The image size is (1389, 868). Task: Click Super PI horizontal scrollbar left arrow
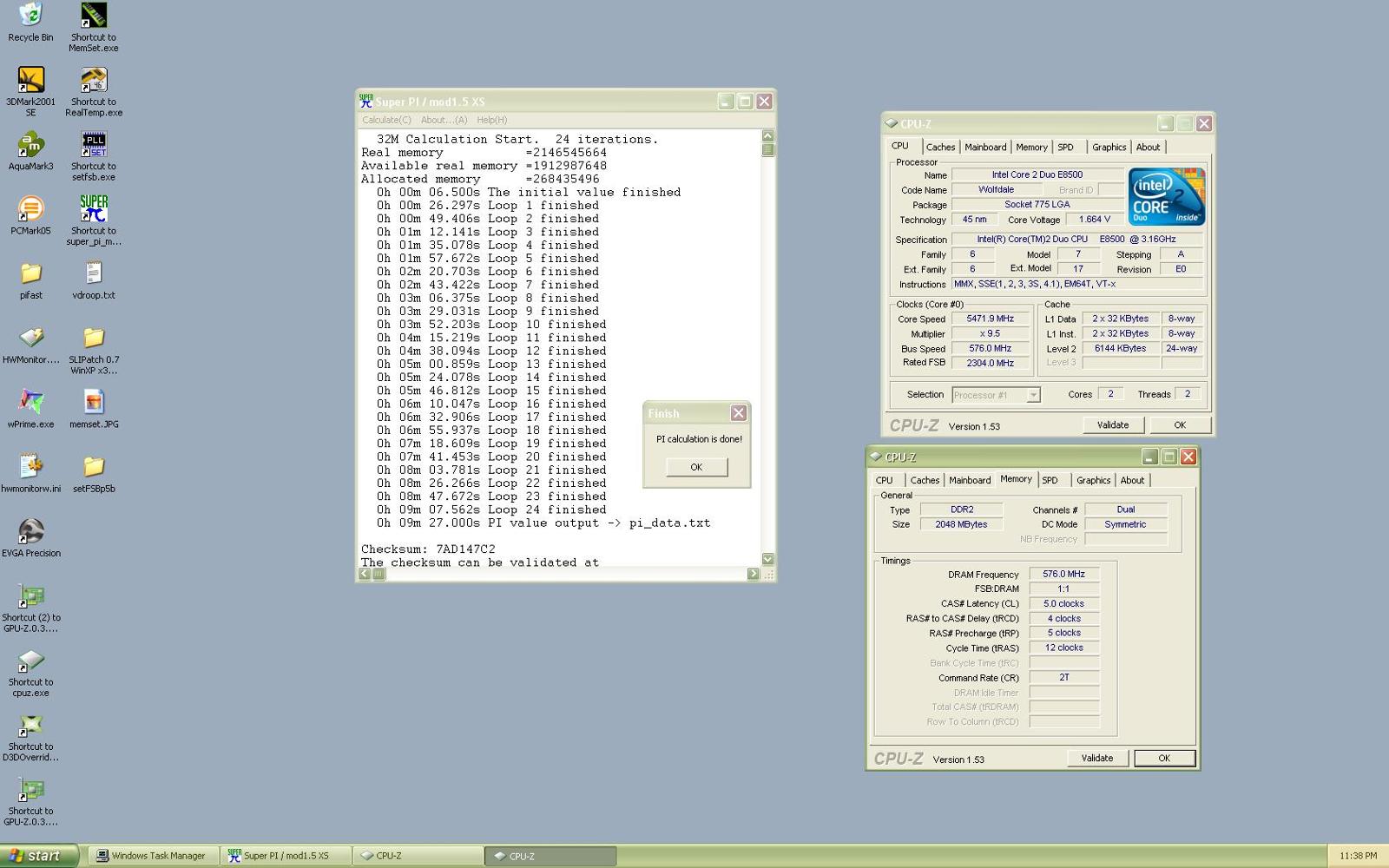(365, 574)
